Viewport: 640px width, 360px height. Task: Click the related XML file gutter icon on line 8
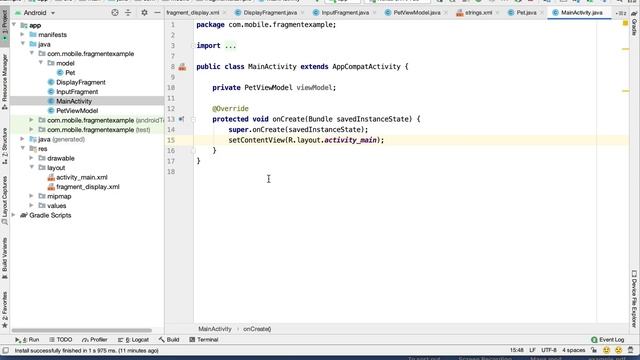(x=182, y=67)
